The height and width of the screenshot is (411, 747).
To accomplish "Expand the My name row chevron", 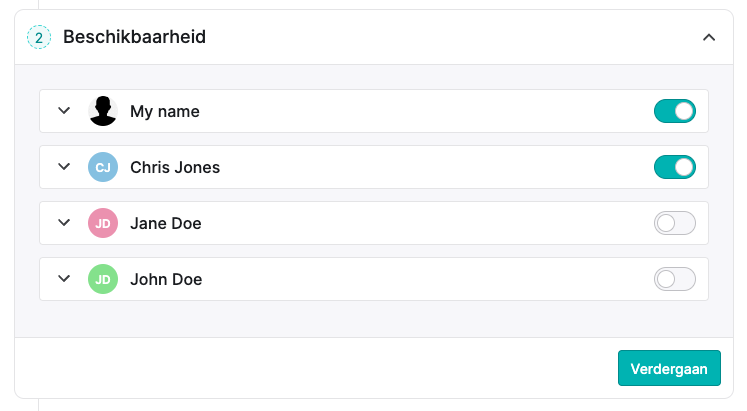I will (64, 110).
